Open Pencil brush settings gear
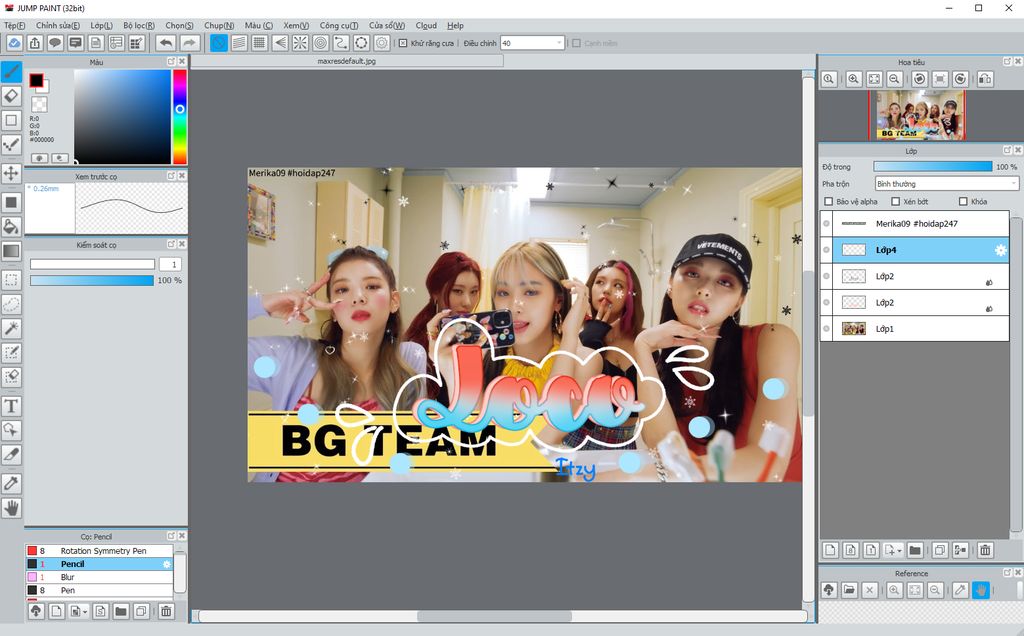The image size is (1024, 636). [167, 564]
